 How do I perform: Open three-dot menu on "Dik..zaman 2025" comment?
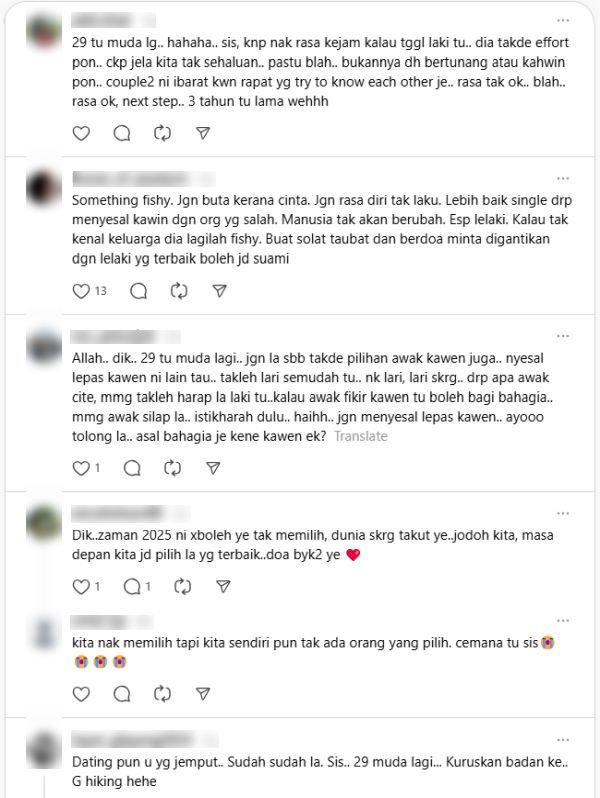[563, 514]
